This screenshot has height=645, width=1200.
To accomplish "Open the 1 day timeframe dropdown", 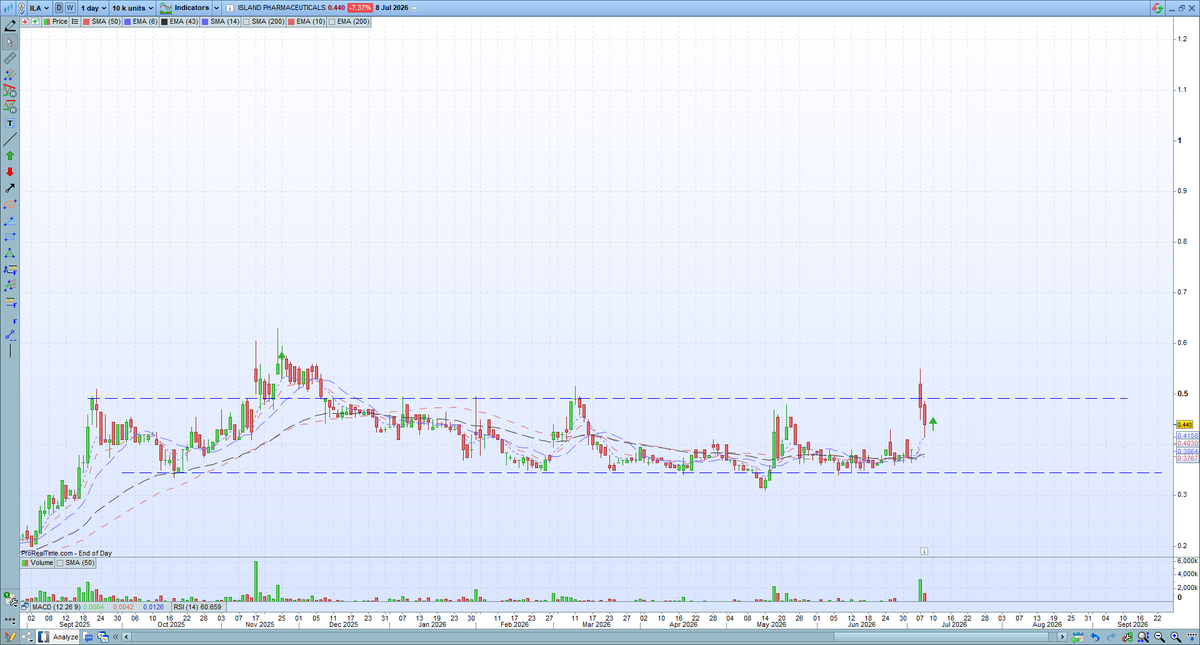I will click(x=94, y=8).
